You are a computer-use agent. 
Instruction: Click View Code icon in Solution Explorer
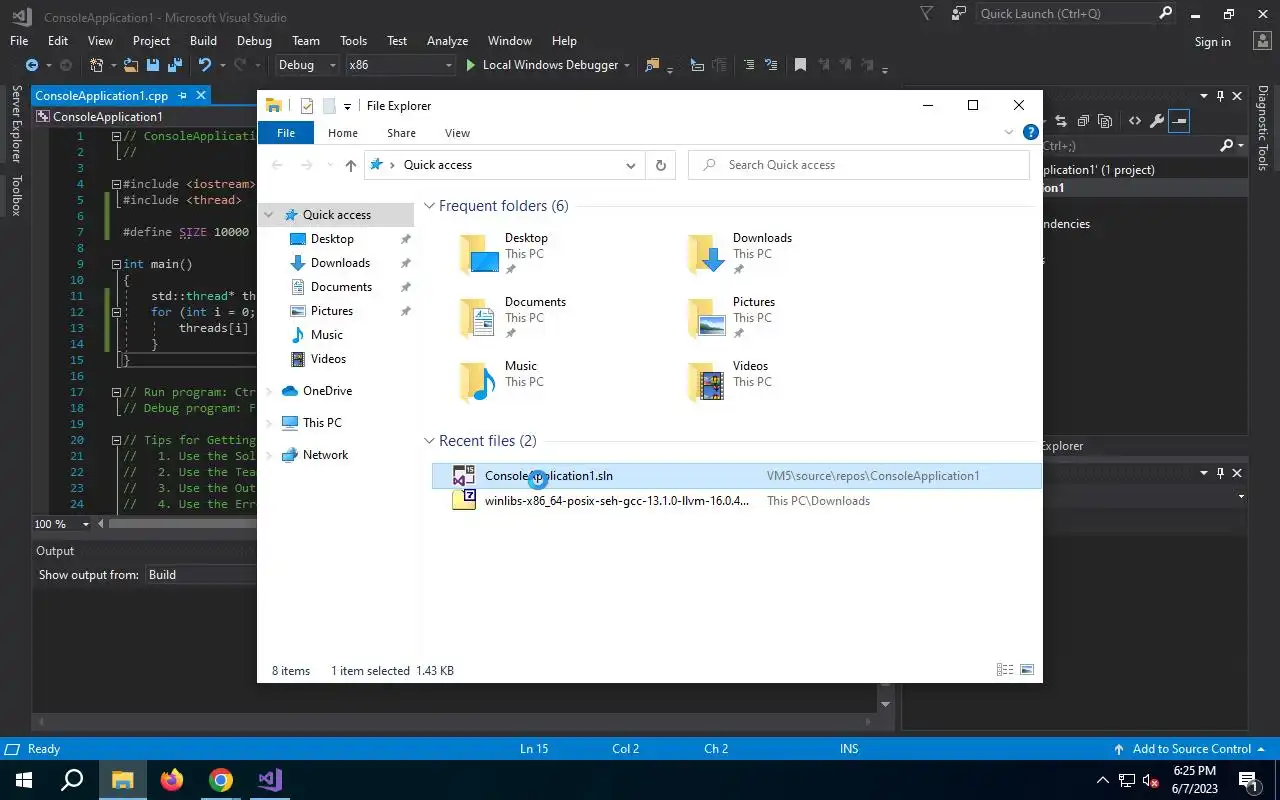click(x=1135, y=121)
